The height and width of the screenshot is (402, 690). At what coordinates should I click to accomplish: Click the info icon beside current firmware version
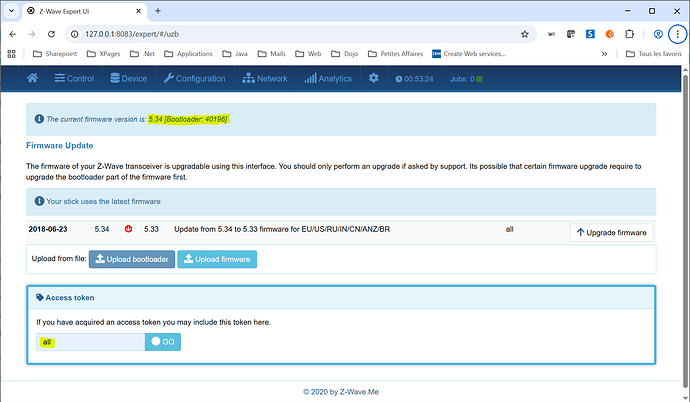pos(39,119)
